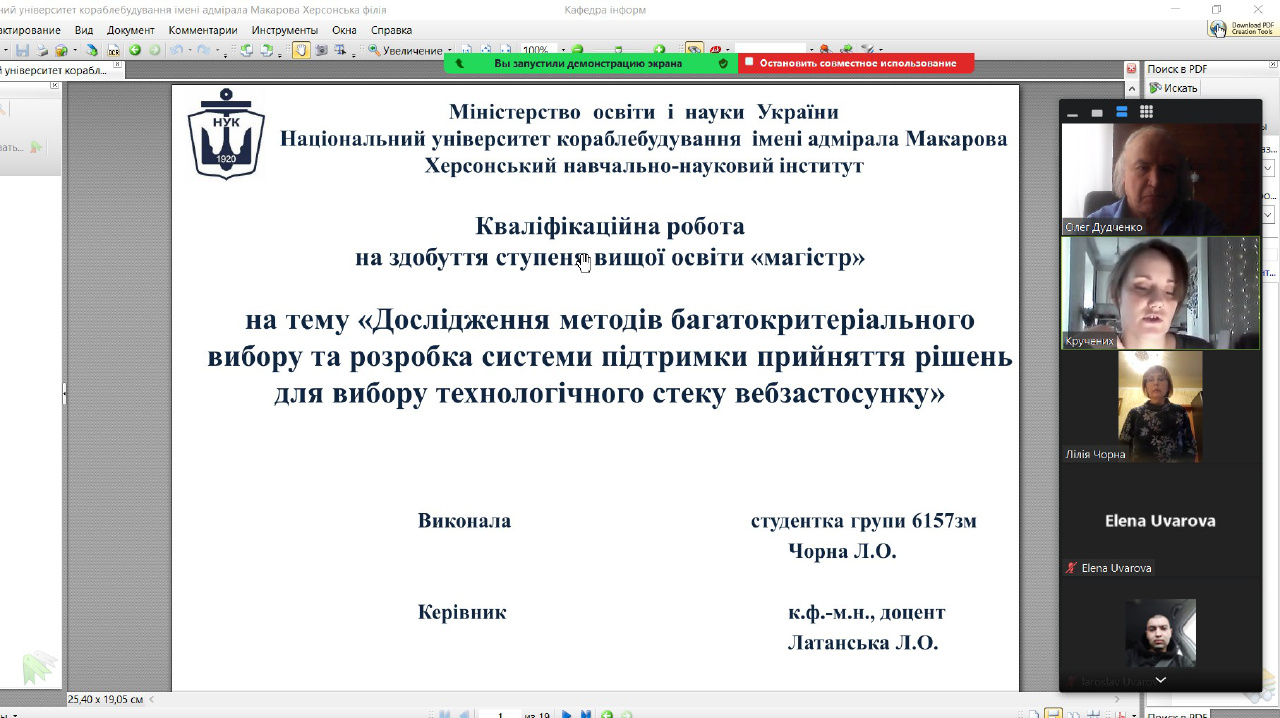This screenshot has height=718, width=1280.
Task: Click the Save icon in the toolbar
Action: click(22, 50)
